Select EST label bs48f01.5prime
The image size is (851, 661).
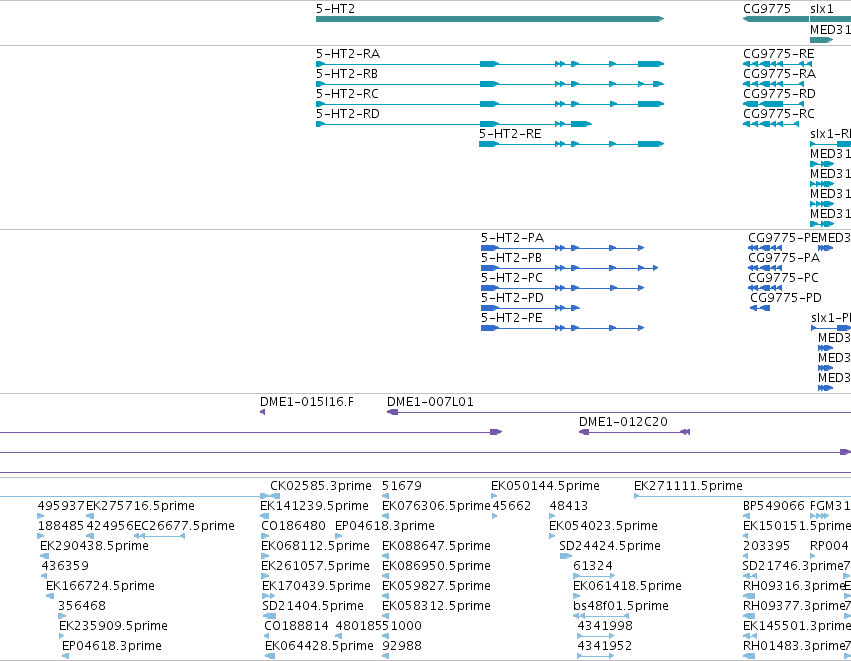coord(621,606)
